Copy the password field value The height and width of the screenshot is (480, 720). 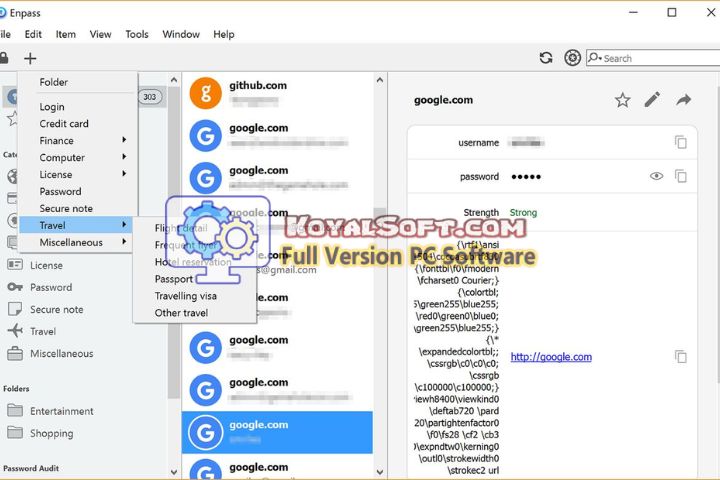pyautogui.click(x=681, y=176)
